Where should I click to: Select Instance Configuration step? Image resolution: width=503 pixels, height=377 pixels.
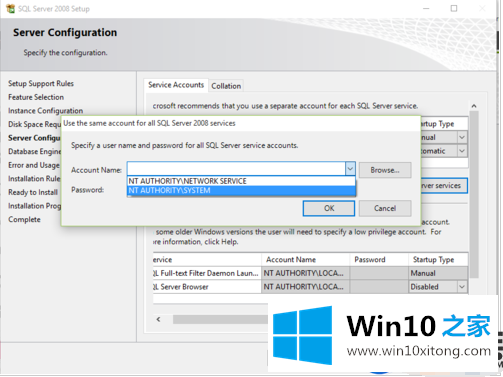coord(46,110)
